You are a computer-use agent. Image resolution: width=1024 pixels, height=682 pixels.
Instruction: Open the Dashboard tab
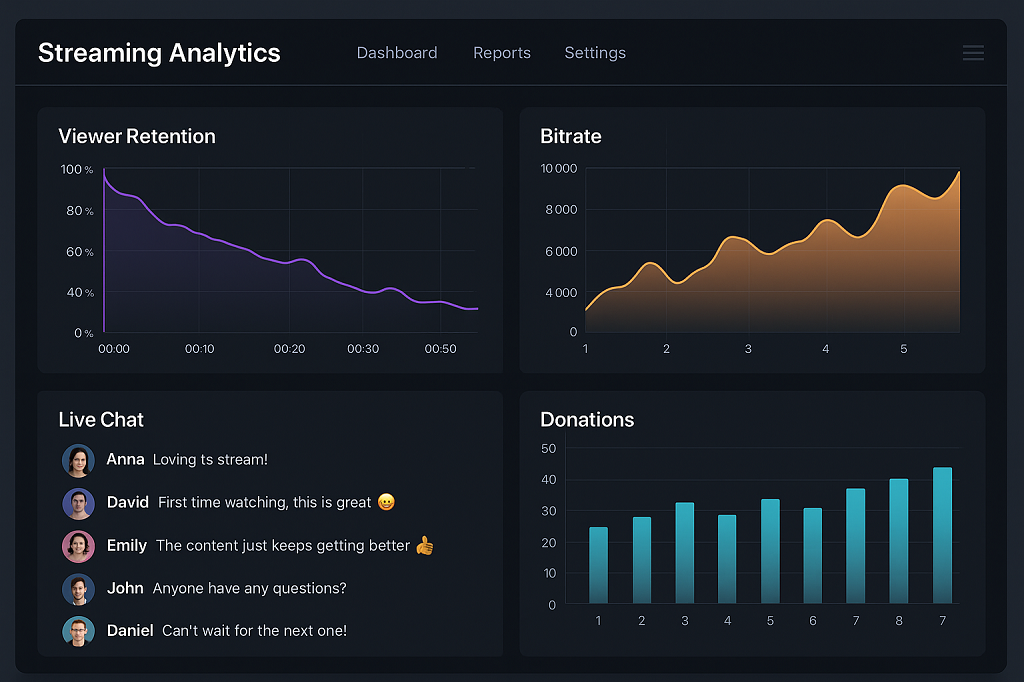397,53
